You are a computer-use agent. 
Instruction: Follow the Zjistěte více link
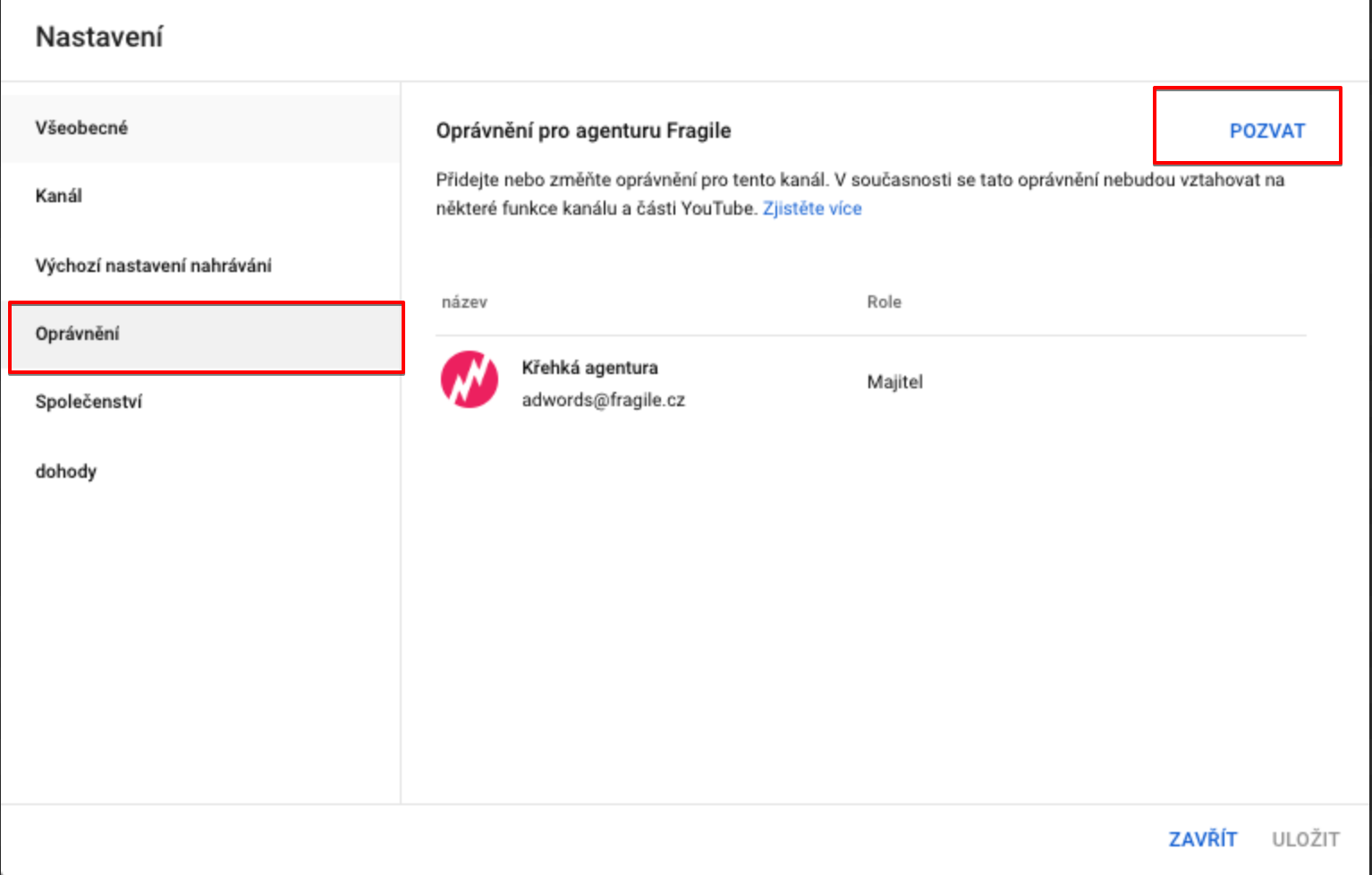[x=811, y=208]
